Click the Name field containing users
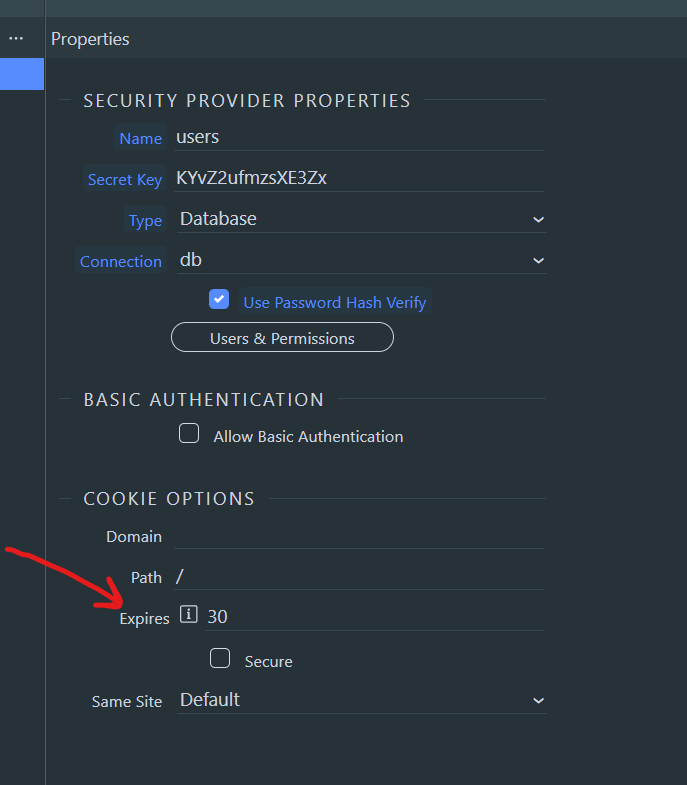The image size is (687, 785). click(x=359, y=138)
